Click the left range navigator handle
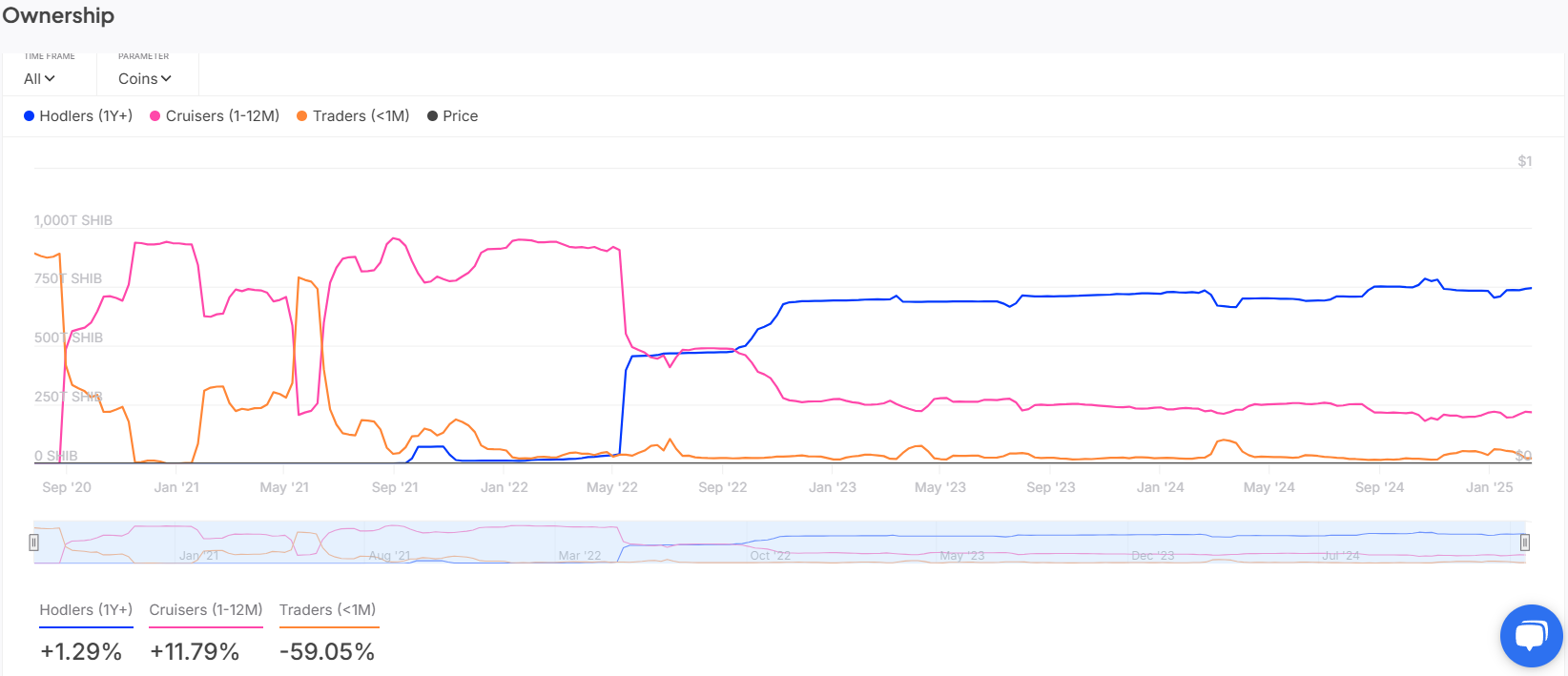The image size is (1568, 676). tap(33, 543)
